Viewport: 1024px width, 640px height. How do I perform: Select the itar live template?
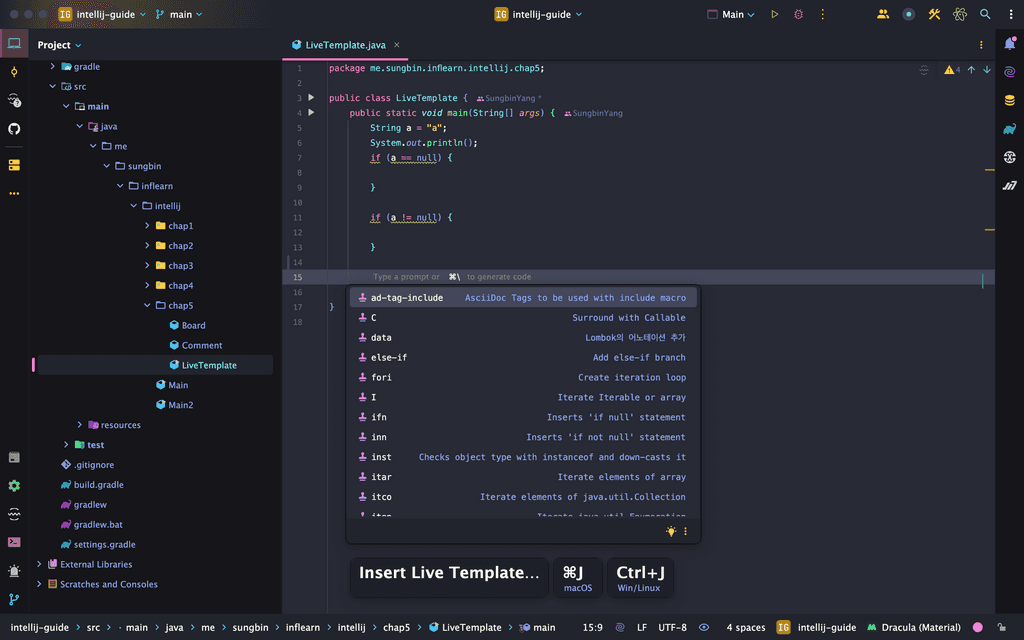[522, 477]
